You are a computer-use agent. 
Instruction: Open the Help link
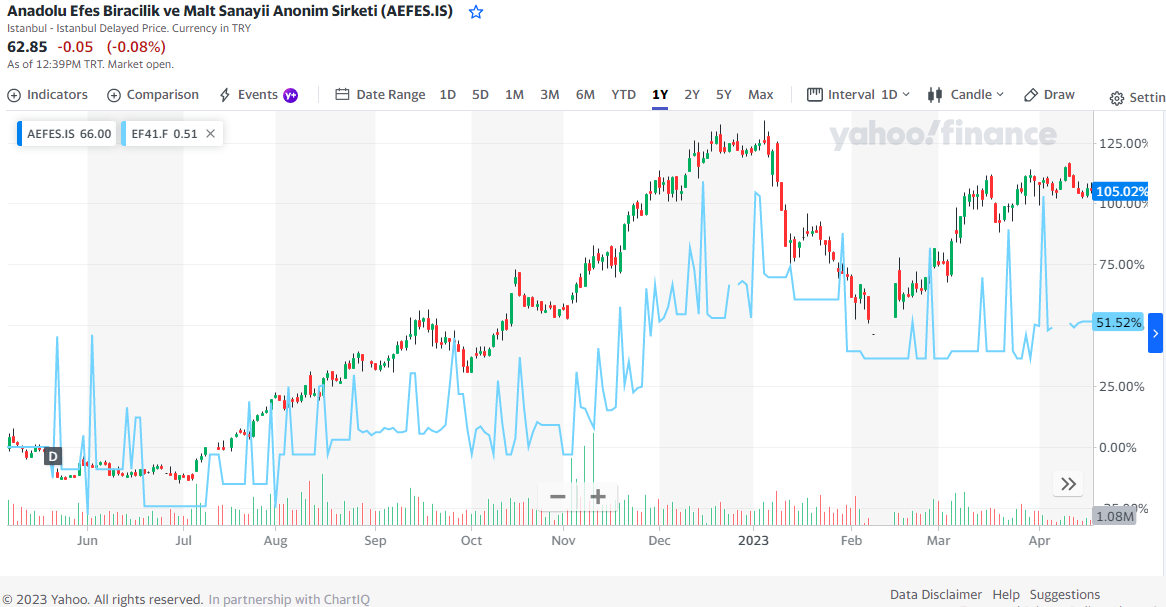(x=1006, y=594)
